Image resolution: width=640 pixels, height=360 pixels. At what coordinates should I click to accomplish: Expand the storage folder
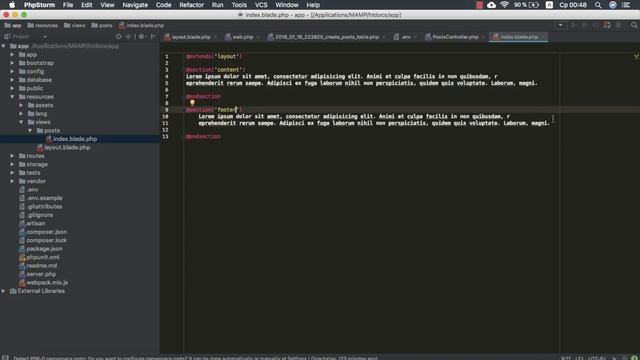[12, 164]
